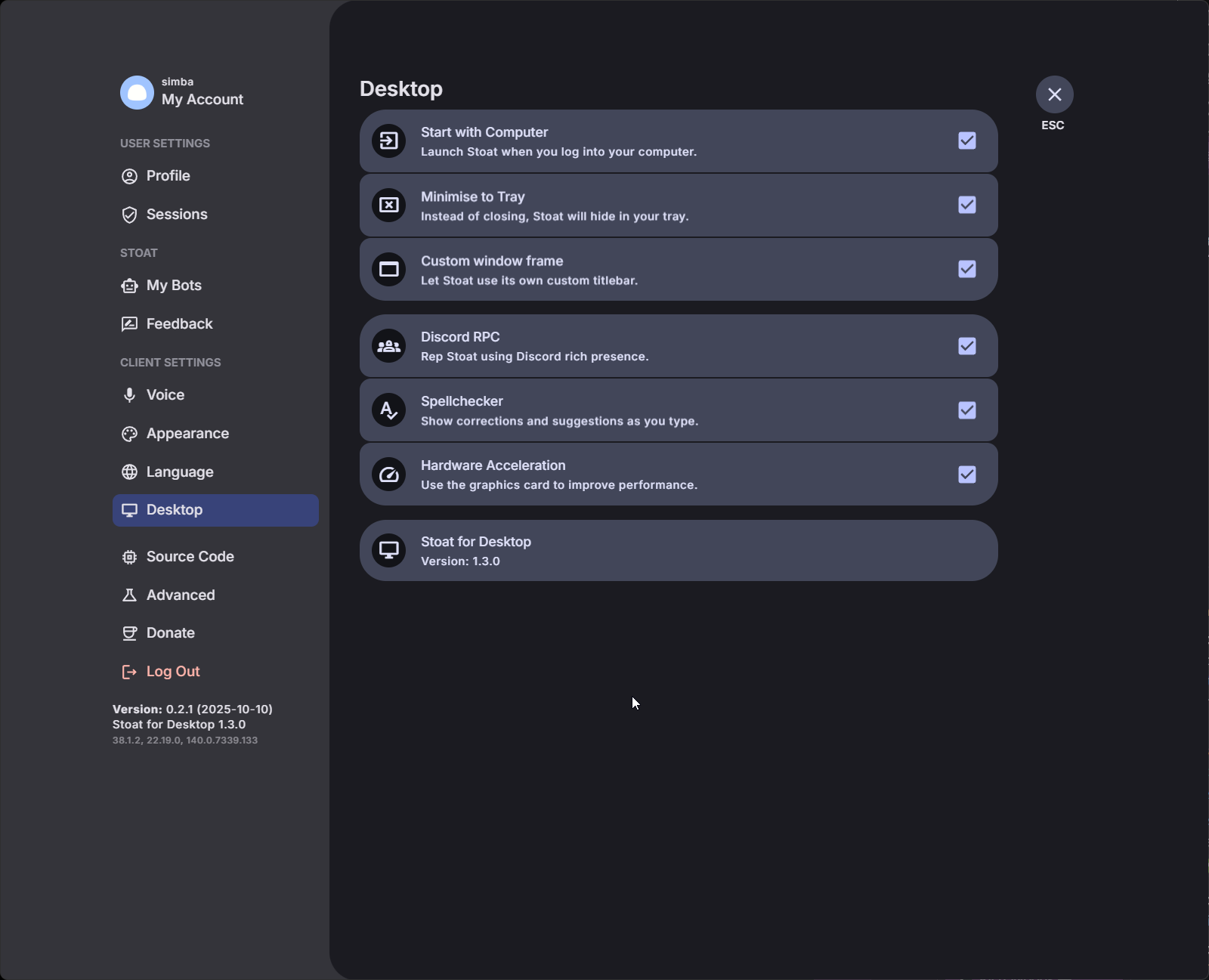Uncheck Hardware Acceleration

[x=967, y=475]
